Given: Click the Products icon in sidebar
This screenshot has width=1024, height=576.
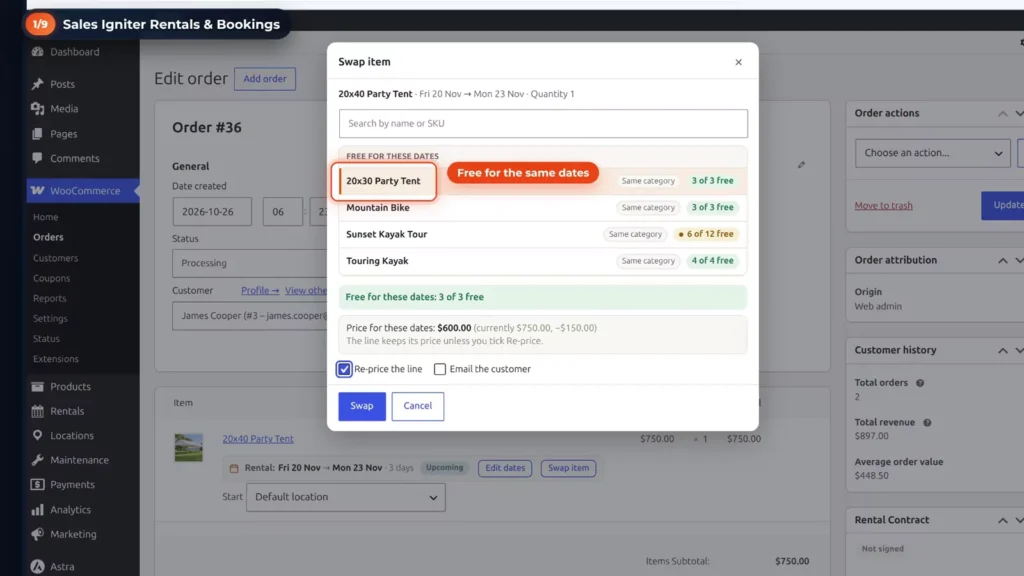Looking at the screenshot, I should pos(38,387).
